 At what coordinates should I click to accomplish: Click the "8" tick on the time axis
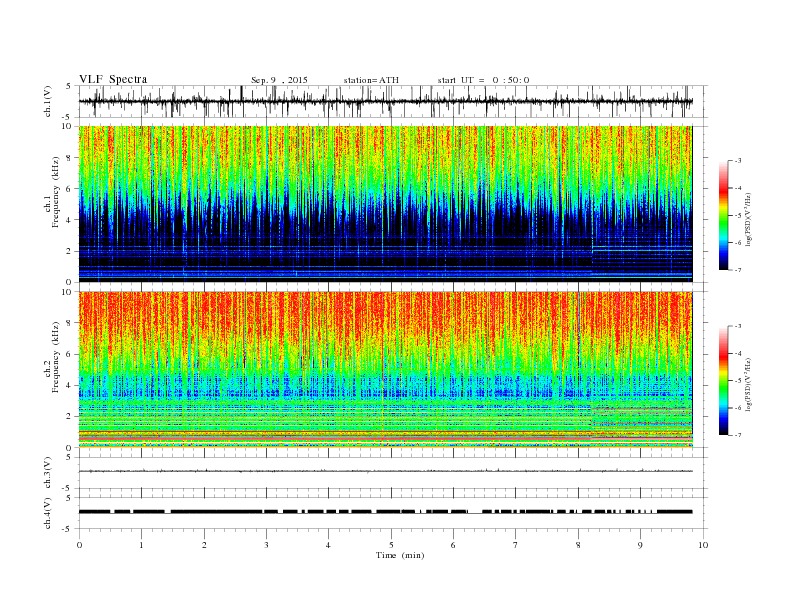(578, 545)
